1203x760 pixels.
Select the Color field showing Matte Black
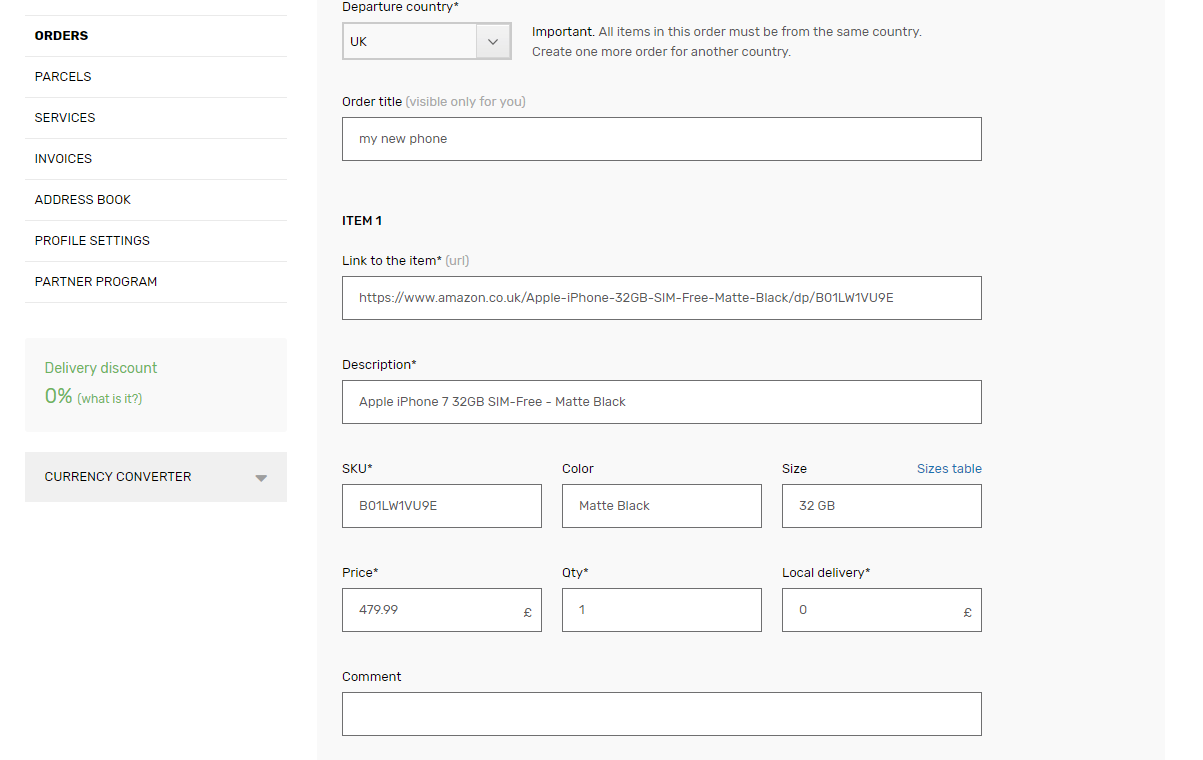pyautogui.click(x=661, y=506)
